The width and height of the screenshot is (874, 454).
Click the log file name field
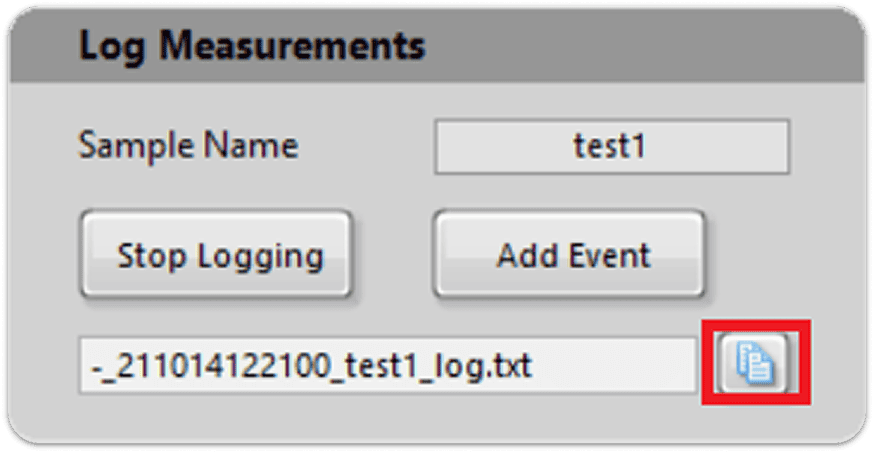point(386,365)
